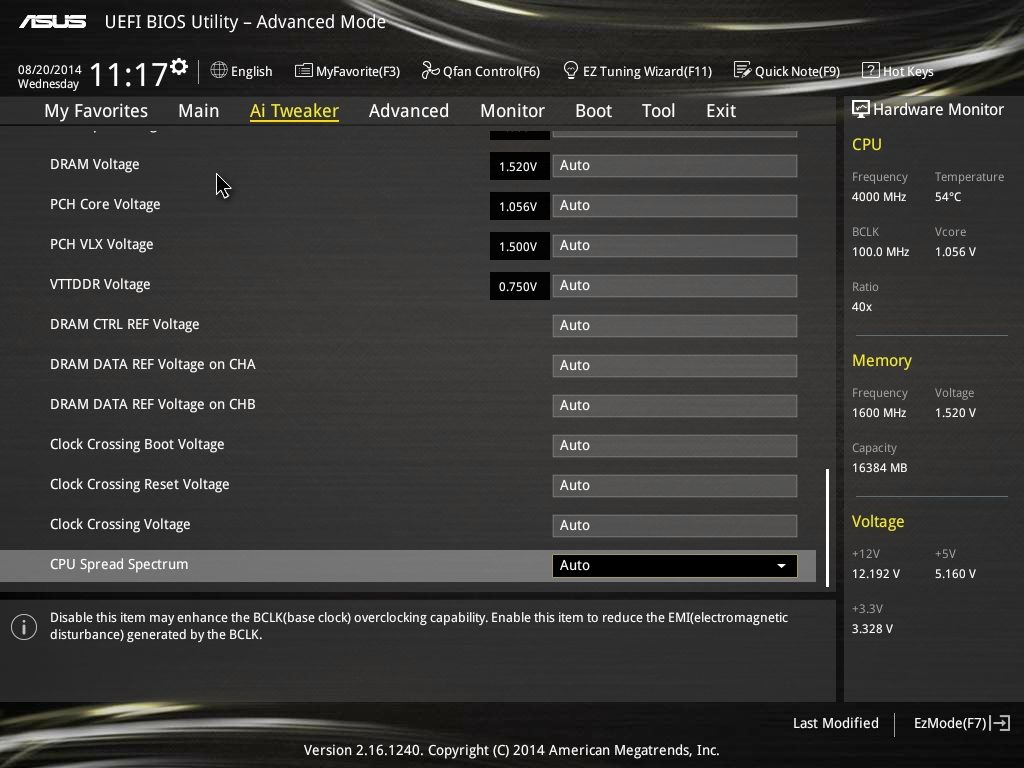The height and width of the screenshot is (768, 1024).
Task: Click the 1.056V PCH core readout
Action: pos(519,206)
